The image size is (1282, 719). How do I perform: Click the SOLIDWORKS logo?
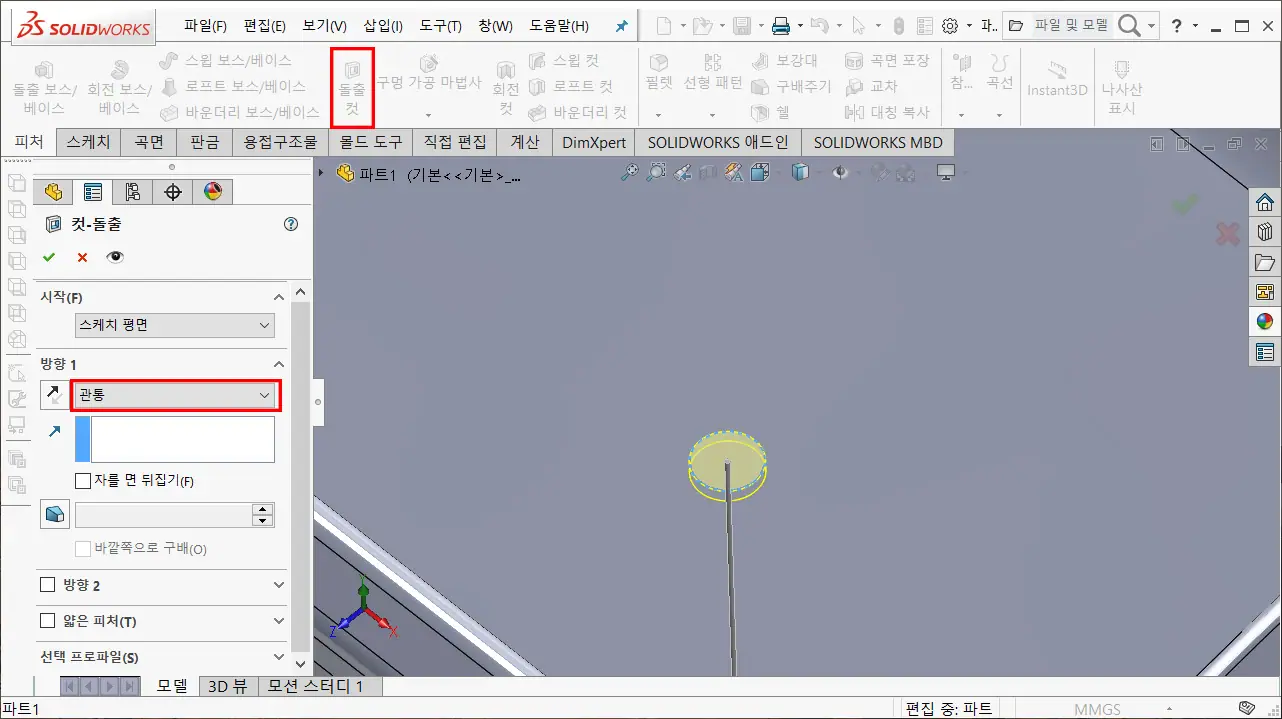[x=82, y=25]
